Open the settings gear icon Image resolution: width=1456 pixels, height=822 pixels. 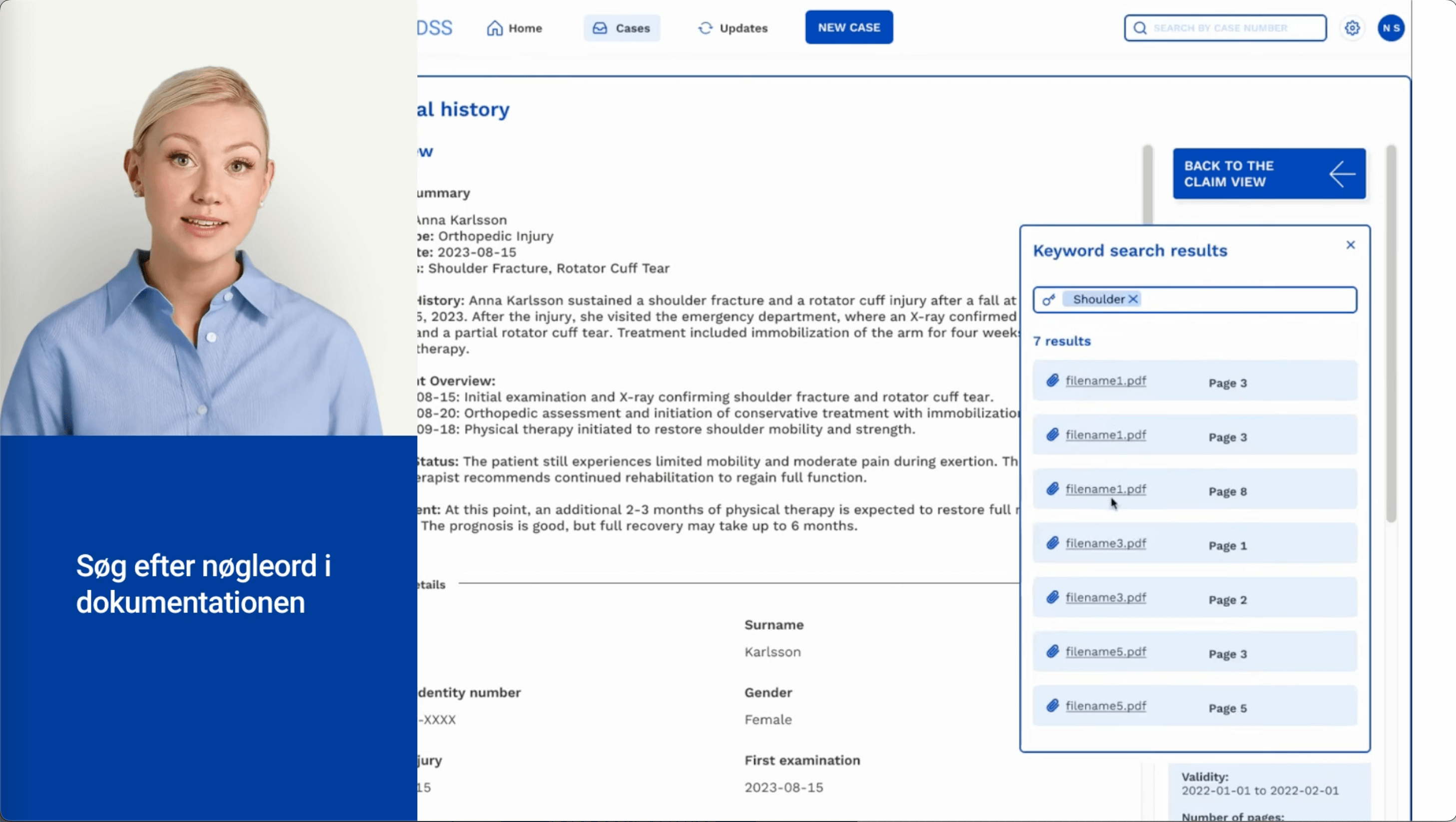click(1352, 27)
